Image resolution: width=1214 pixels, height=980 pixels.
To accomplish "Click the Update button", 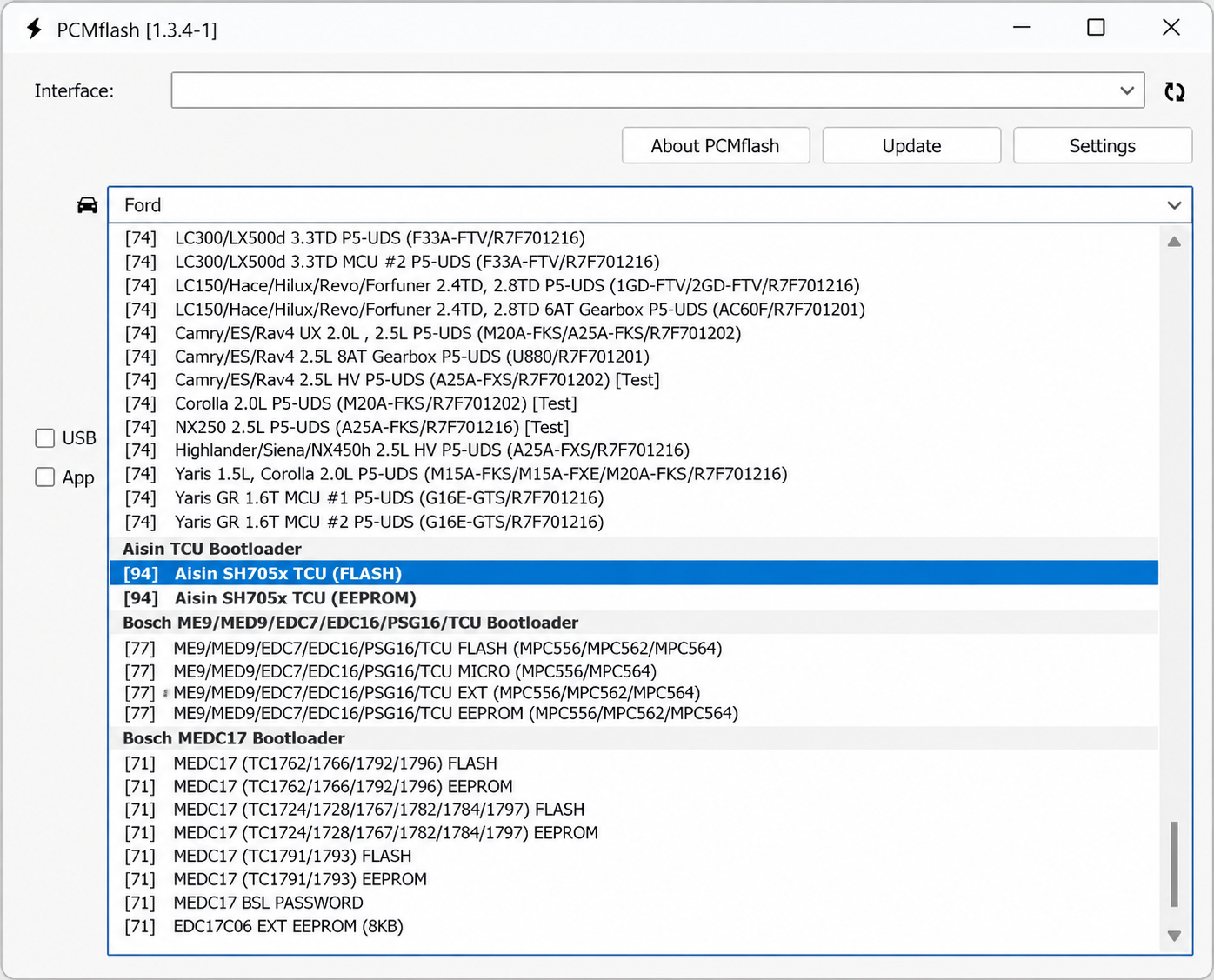I will (x=911, y=146).
